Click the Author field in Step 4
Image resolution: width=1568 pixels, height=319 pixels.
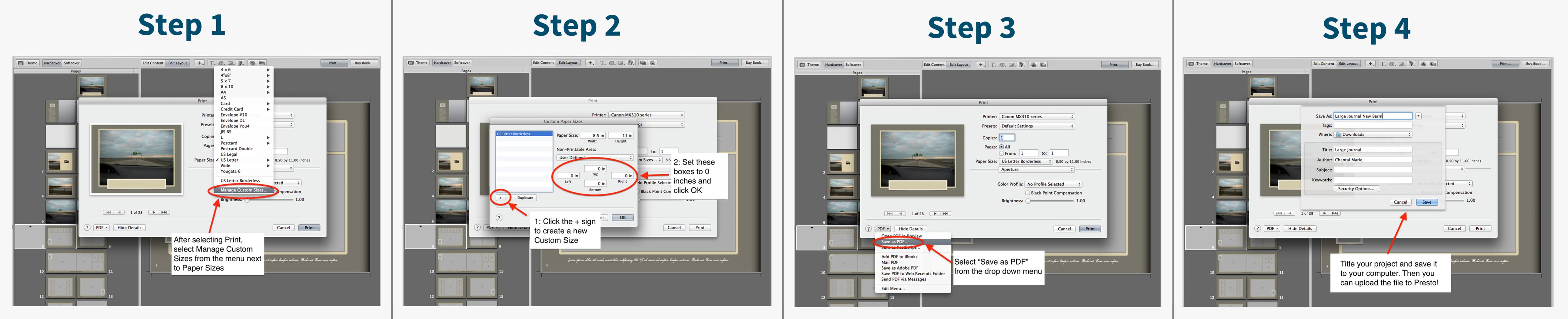click(x=1373, y=160)
